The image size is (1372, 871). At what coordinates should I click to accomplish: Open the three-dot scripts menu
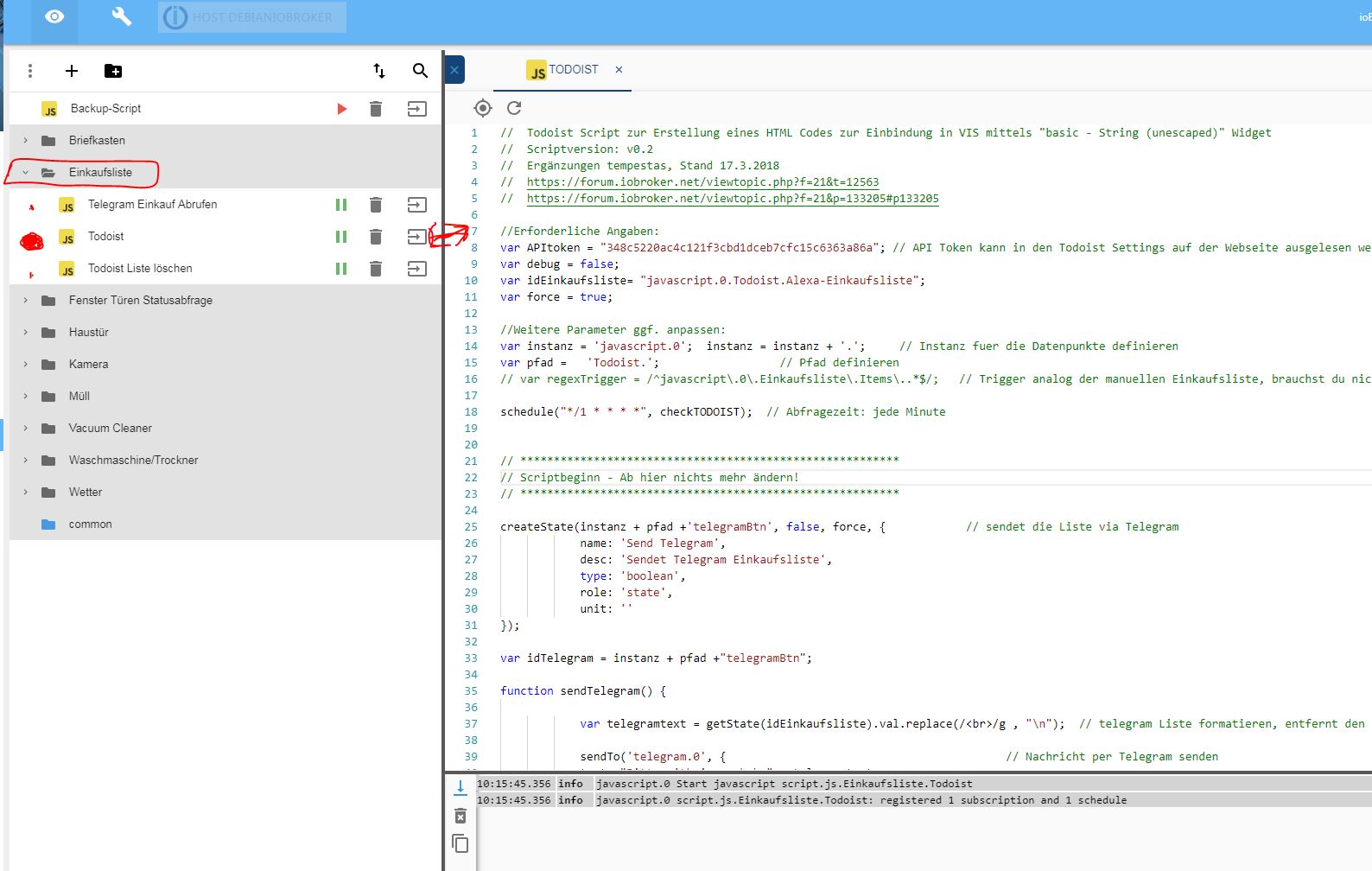click(x=30, y=71)
